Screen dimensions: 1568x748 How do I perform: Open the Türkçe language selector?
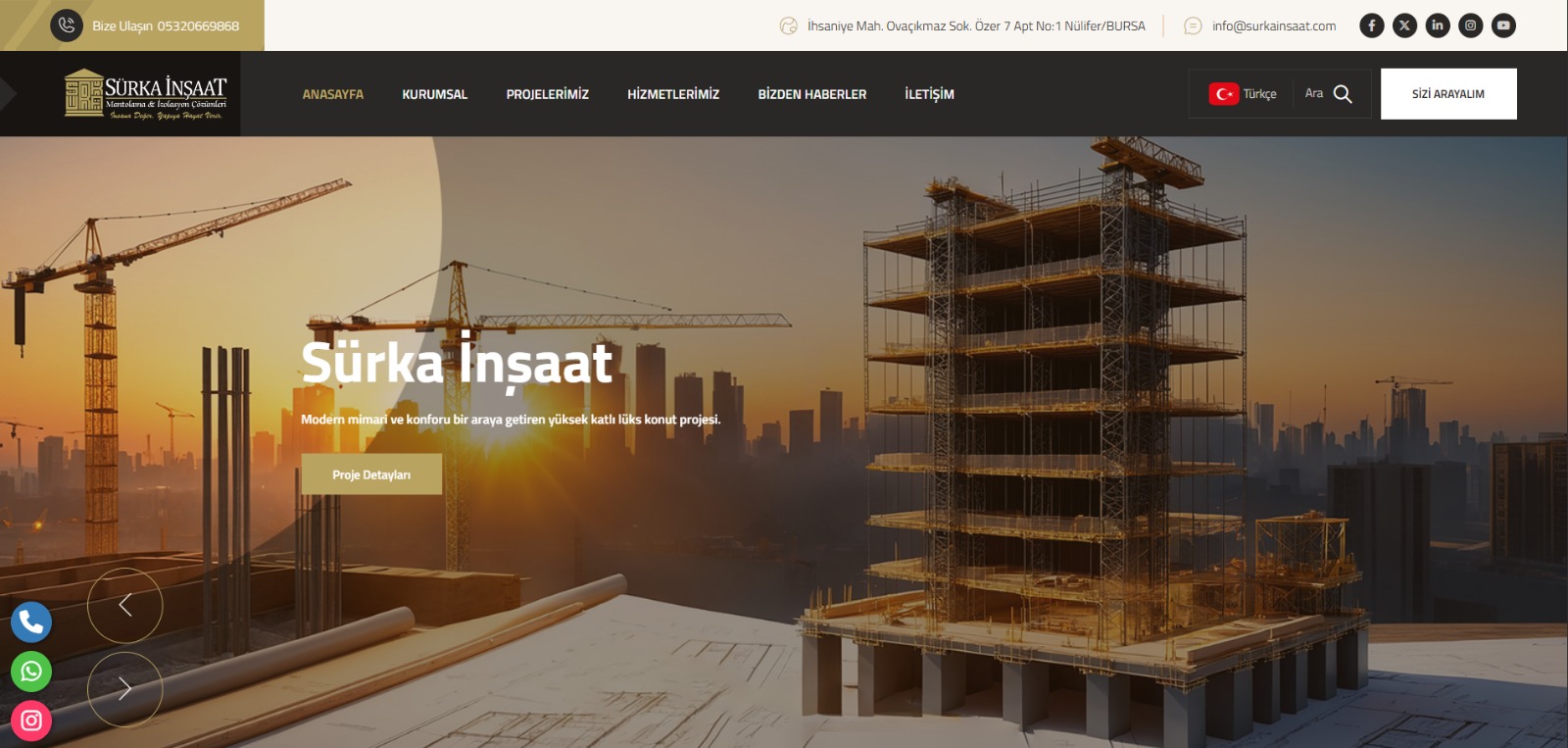(x=1243, y=94)
